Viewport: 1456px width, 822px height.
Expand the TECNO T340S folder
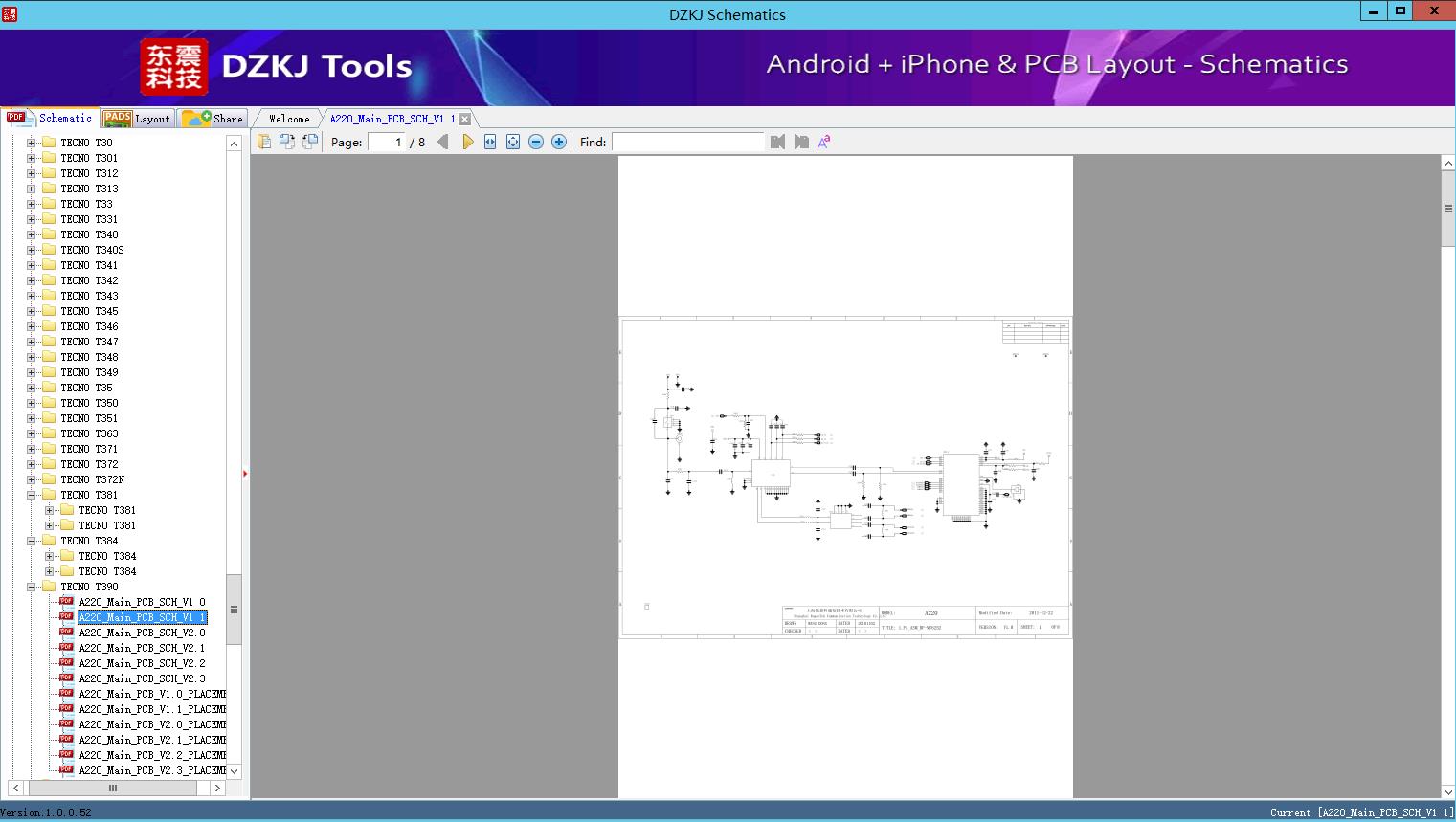coord(31,250)
